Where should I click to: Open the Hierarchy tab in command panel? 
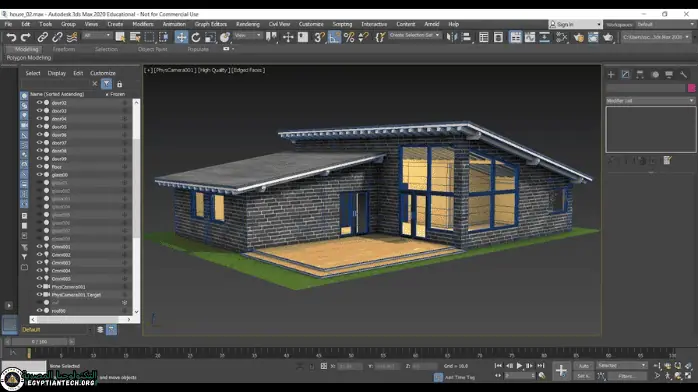tap(640, 75)
